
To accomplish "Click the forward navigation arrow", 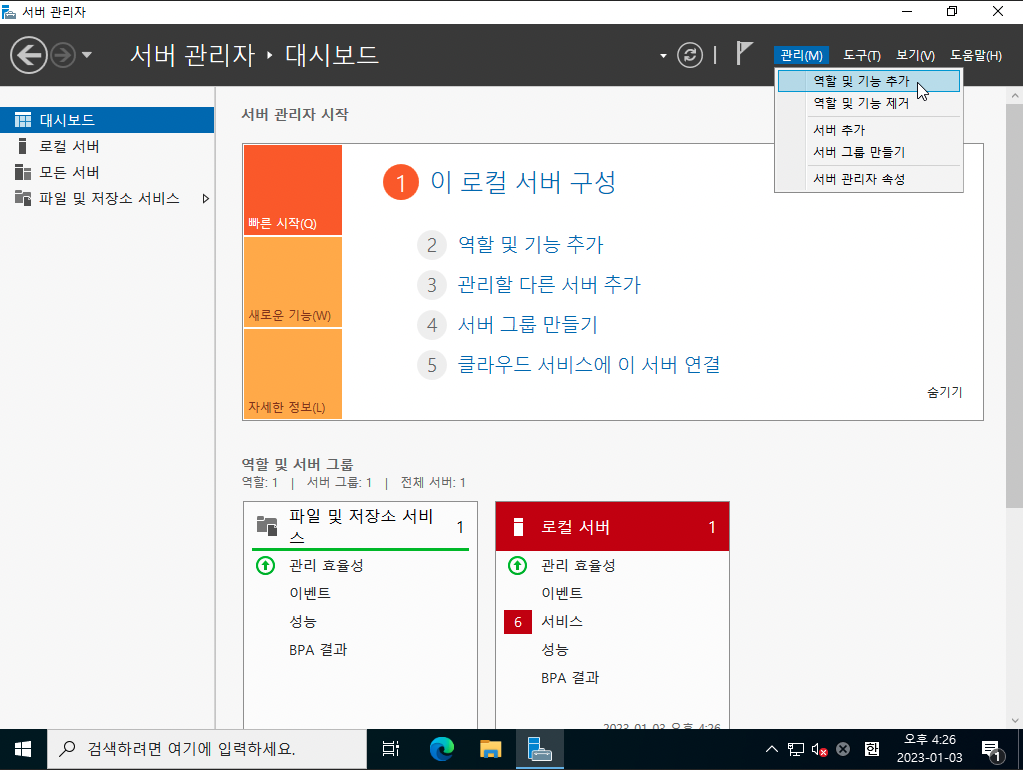I will pos(63,55).
